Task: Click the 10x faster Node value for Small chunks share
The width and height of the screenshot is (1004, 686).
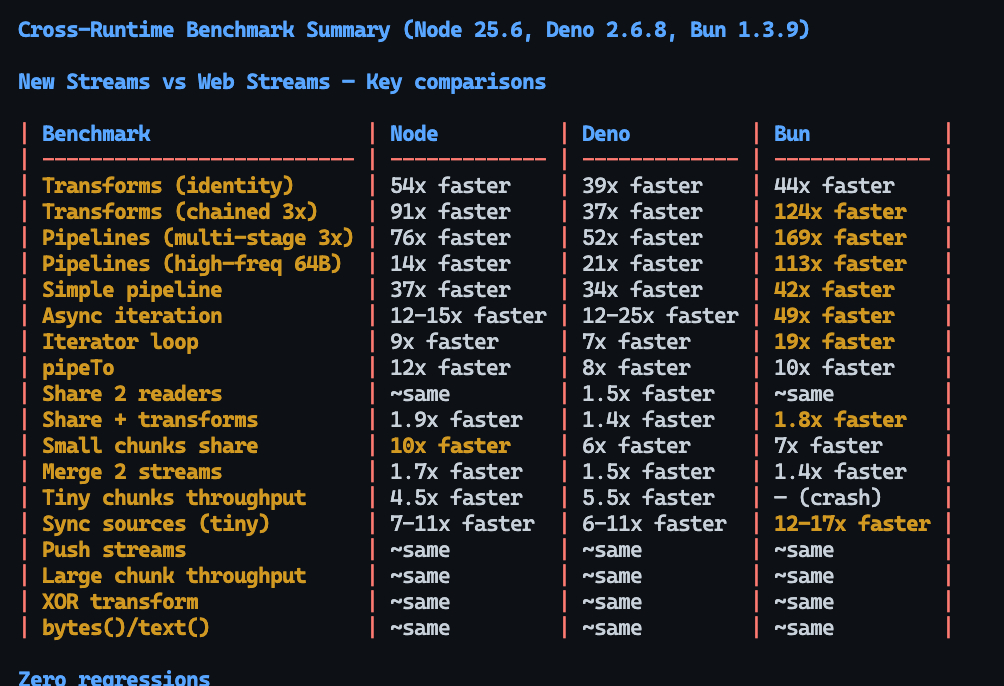Action: point(450,445)
